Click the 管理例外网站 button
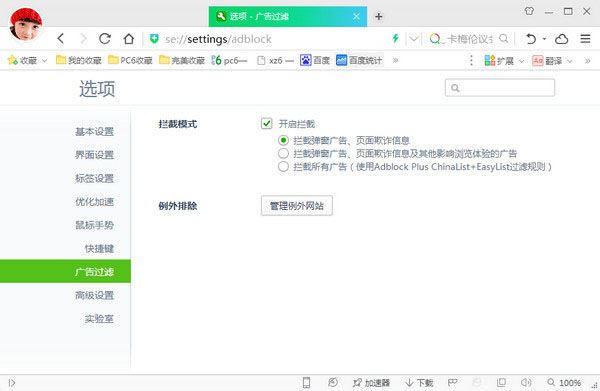600x391 pixels. point(297,205)
